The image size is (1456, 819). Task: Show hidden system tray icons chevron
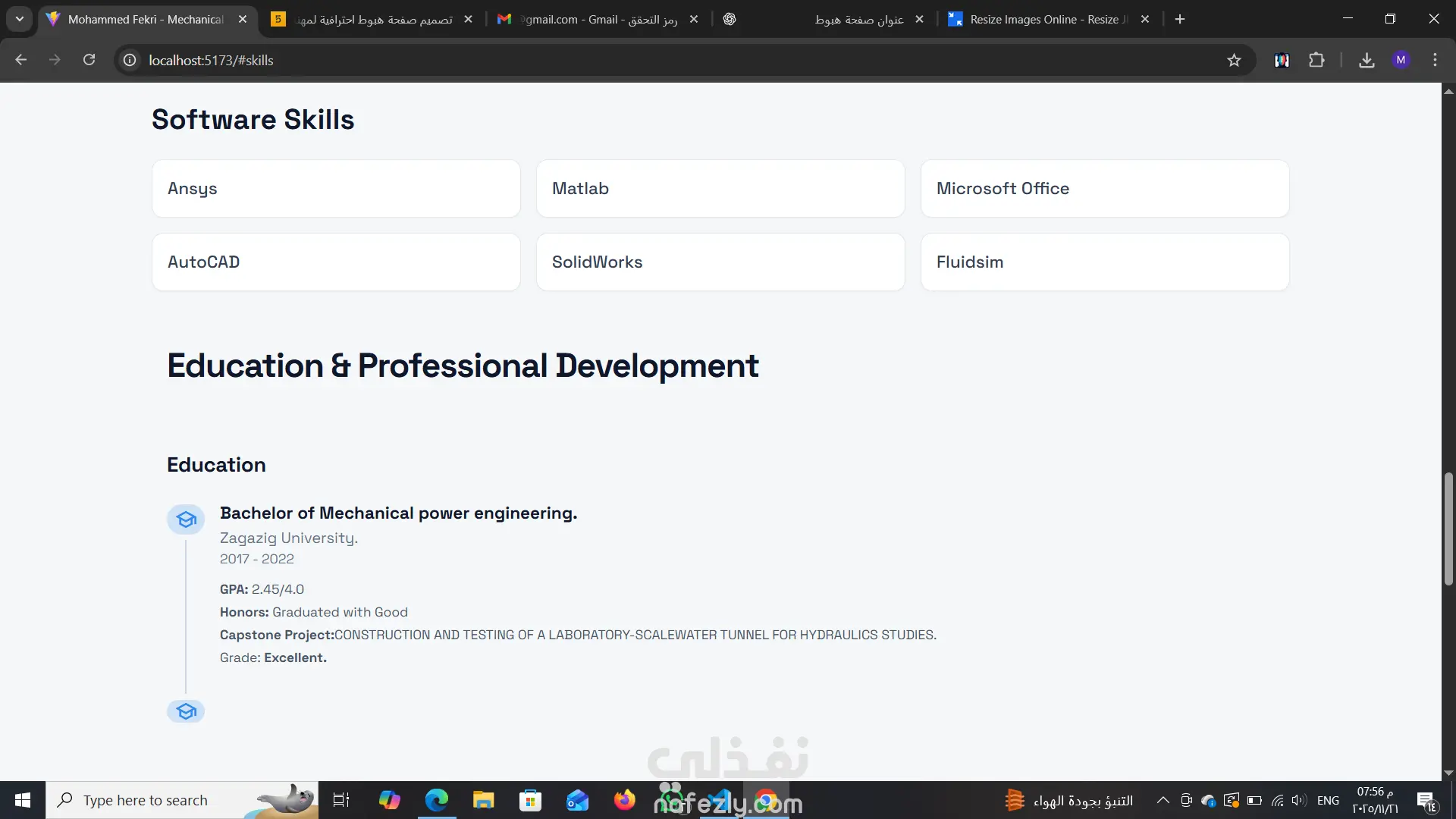coord(1163,800)
